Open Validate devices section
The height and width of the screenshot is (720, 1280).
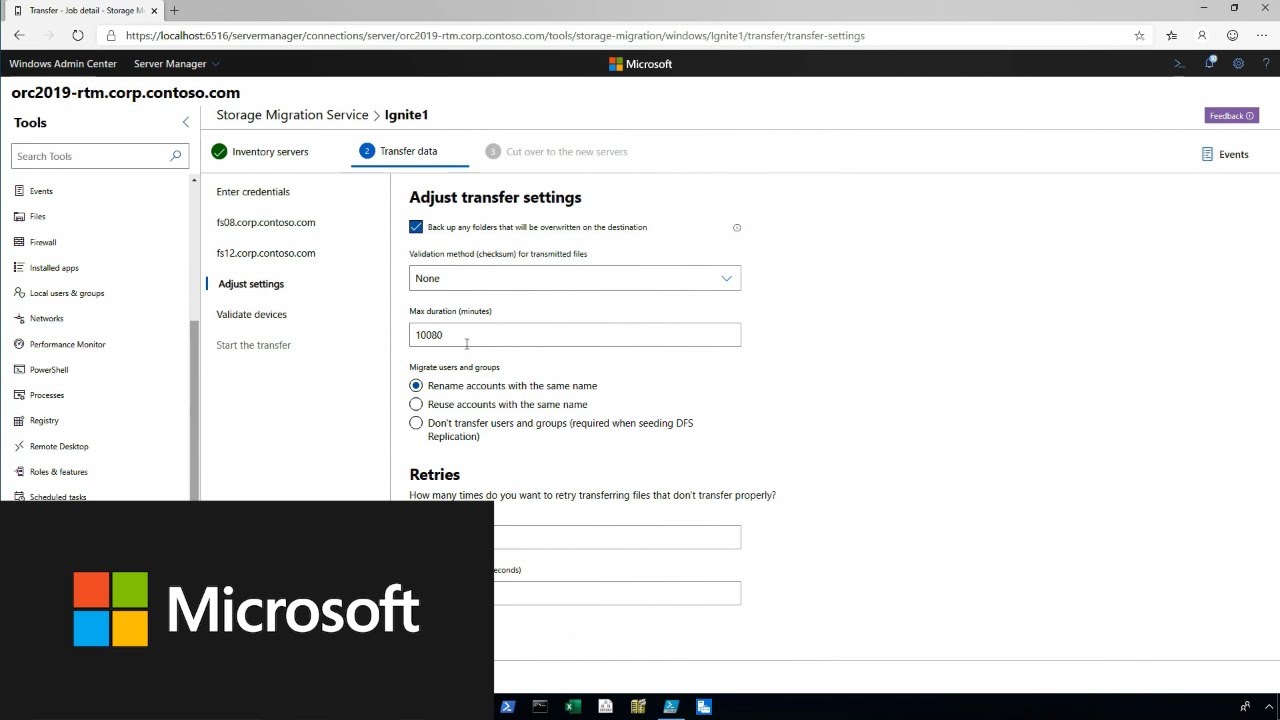pyautogui.click(x=252, y=314)
